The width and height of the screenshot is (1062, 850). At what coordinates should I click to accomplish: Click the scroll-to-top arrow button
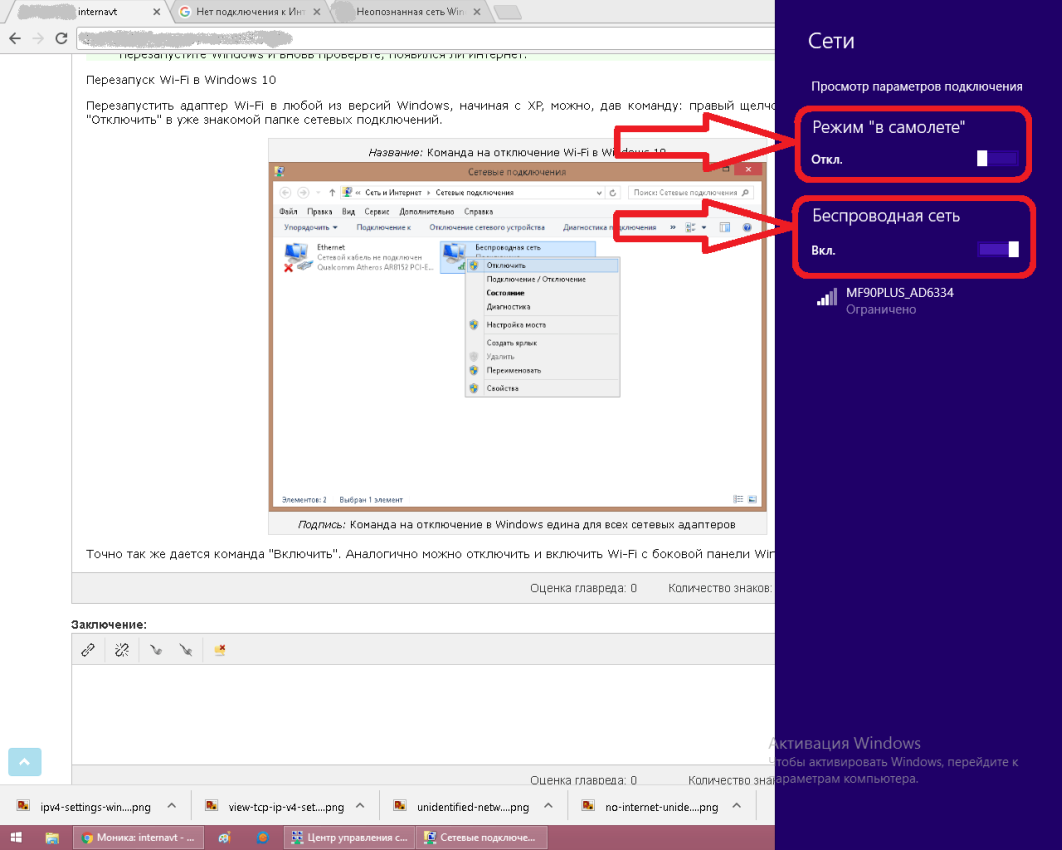pos(24,762)
